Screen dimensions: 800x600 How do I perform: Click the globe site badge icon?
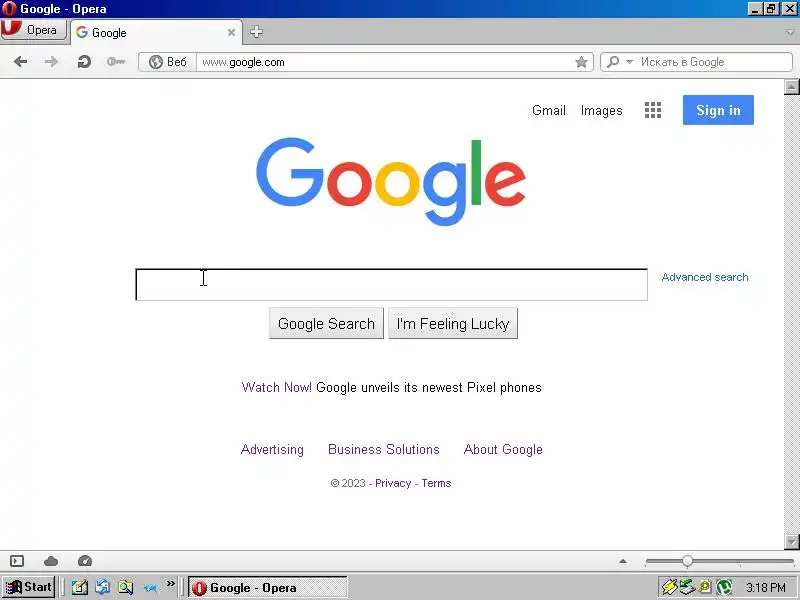click(x=156, y=62)
